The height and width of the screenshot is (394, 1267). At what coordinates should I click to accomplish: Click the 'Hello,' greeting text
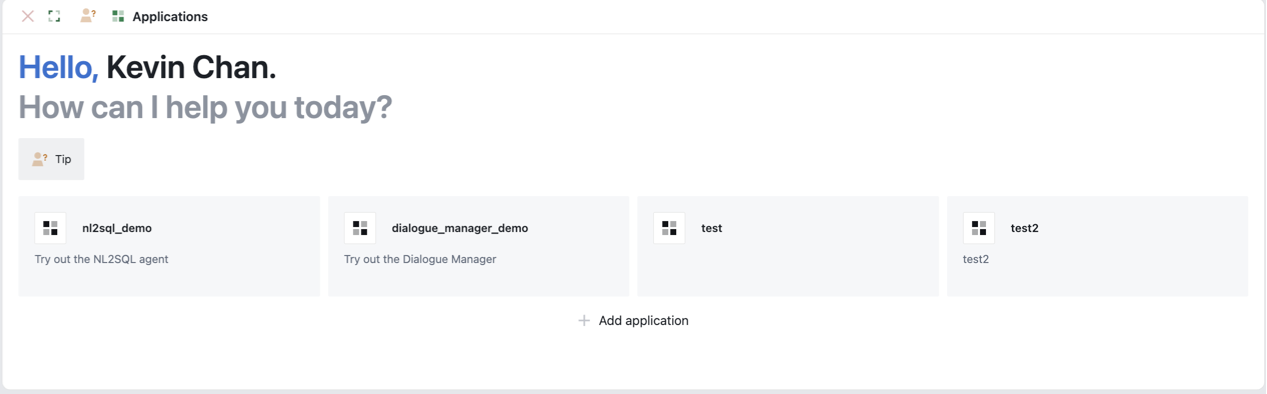pyautogui.click(x=59, y=67)
